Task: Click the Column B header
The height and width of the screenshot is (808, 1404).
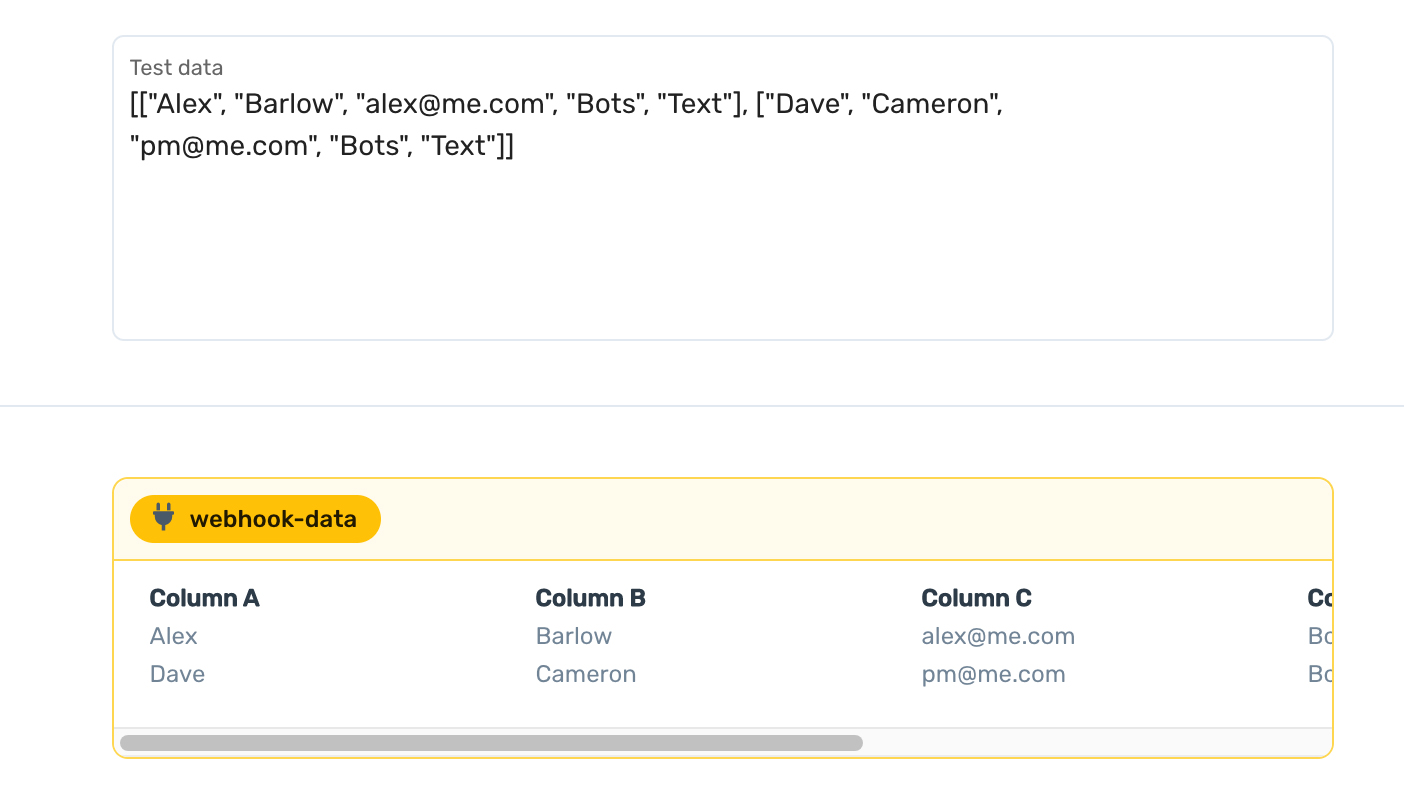Action: click(x=590, y=597)
